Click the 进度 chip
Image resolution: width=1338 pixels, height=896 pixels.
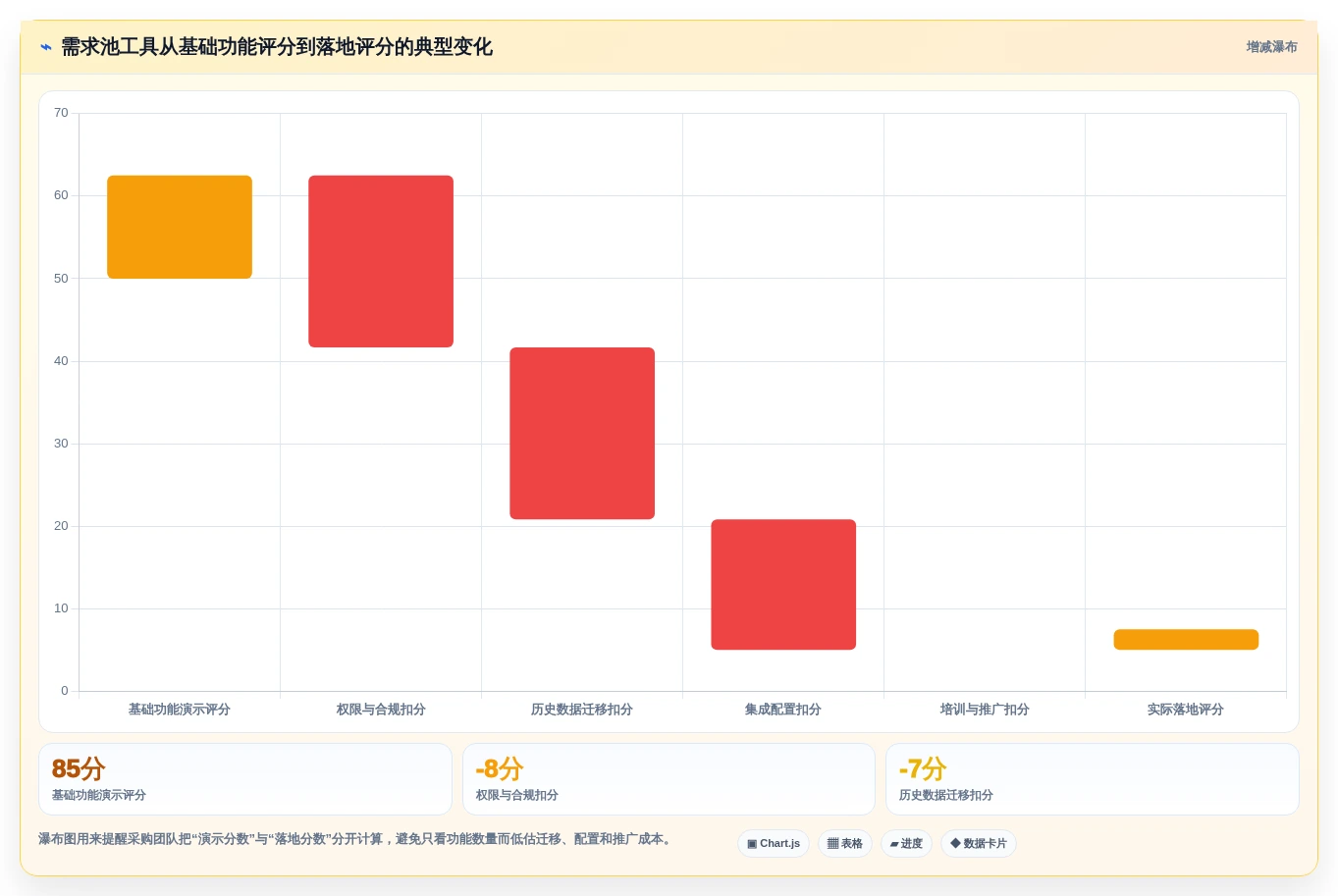coord(906,844)
